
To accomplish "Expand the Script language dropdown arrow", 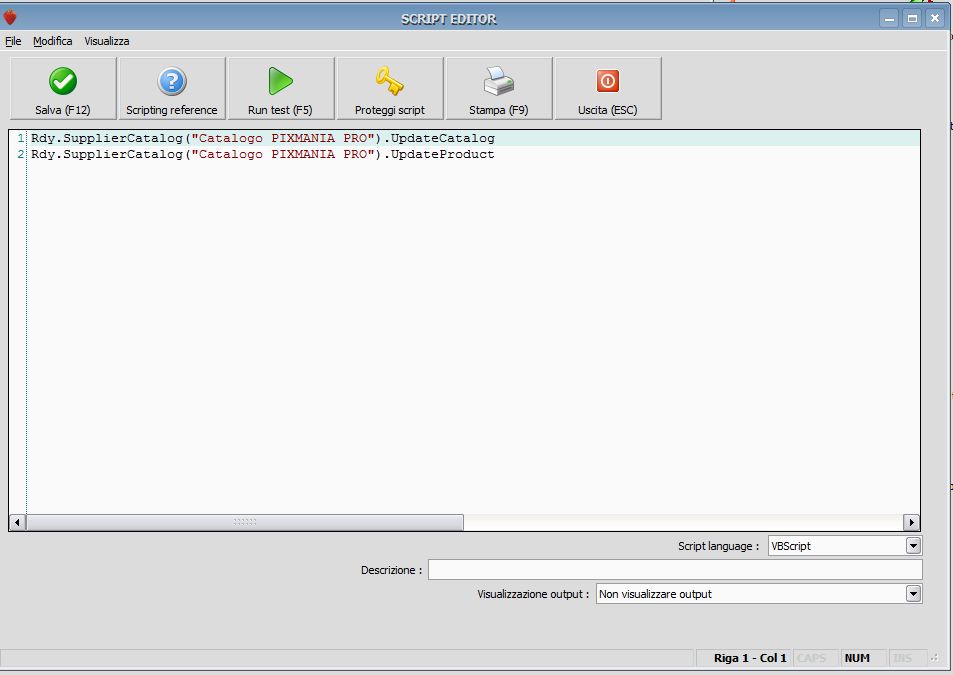I will 913,546.
